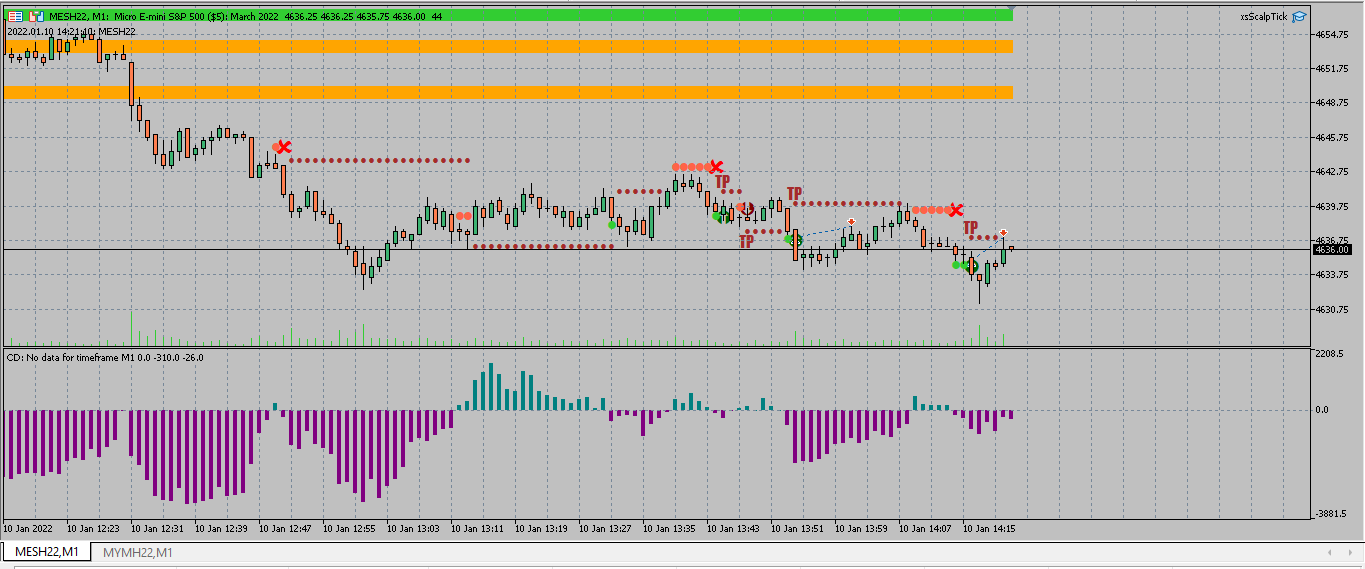Select the red X marker near 12:47

point(284,148)
